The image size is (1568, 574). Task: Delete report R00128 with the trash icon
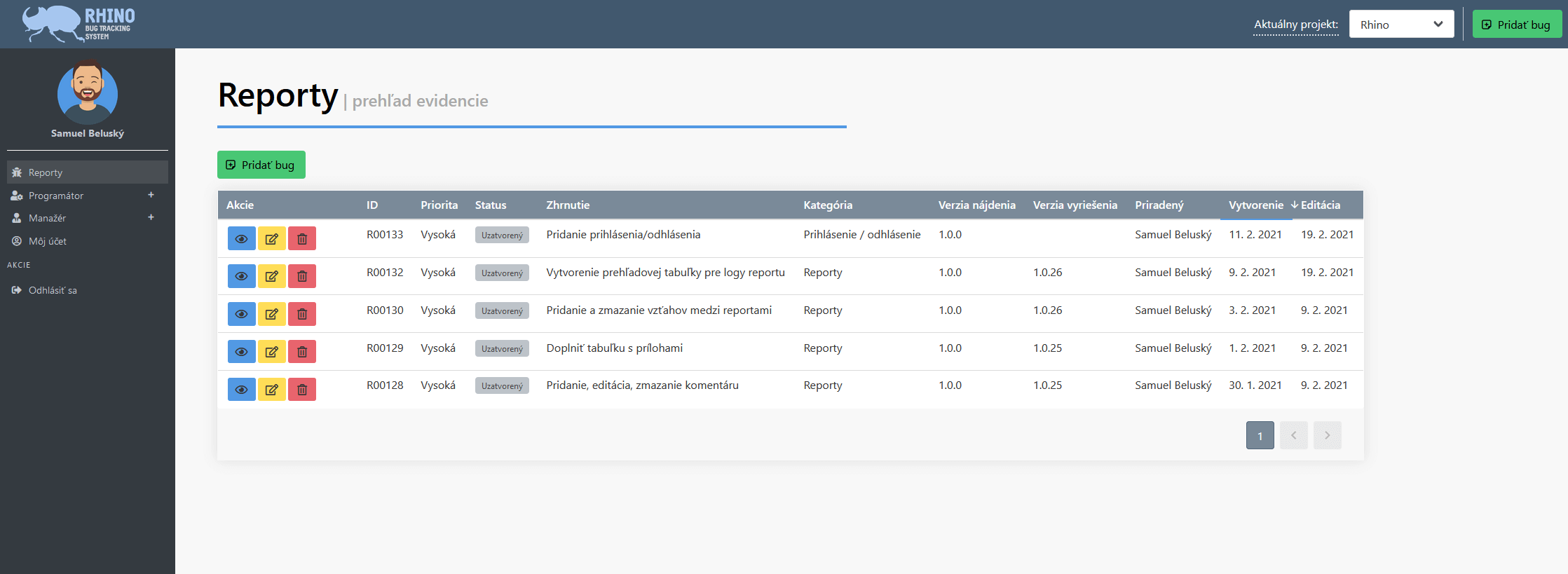pos(302,389)
